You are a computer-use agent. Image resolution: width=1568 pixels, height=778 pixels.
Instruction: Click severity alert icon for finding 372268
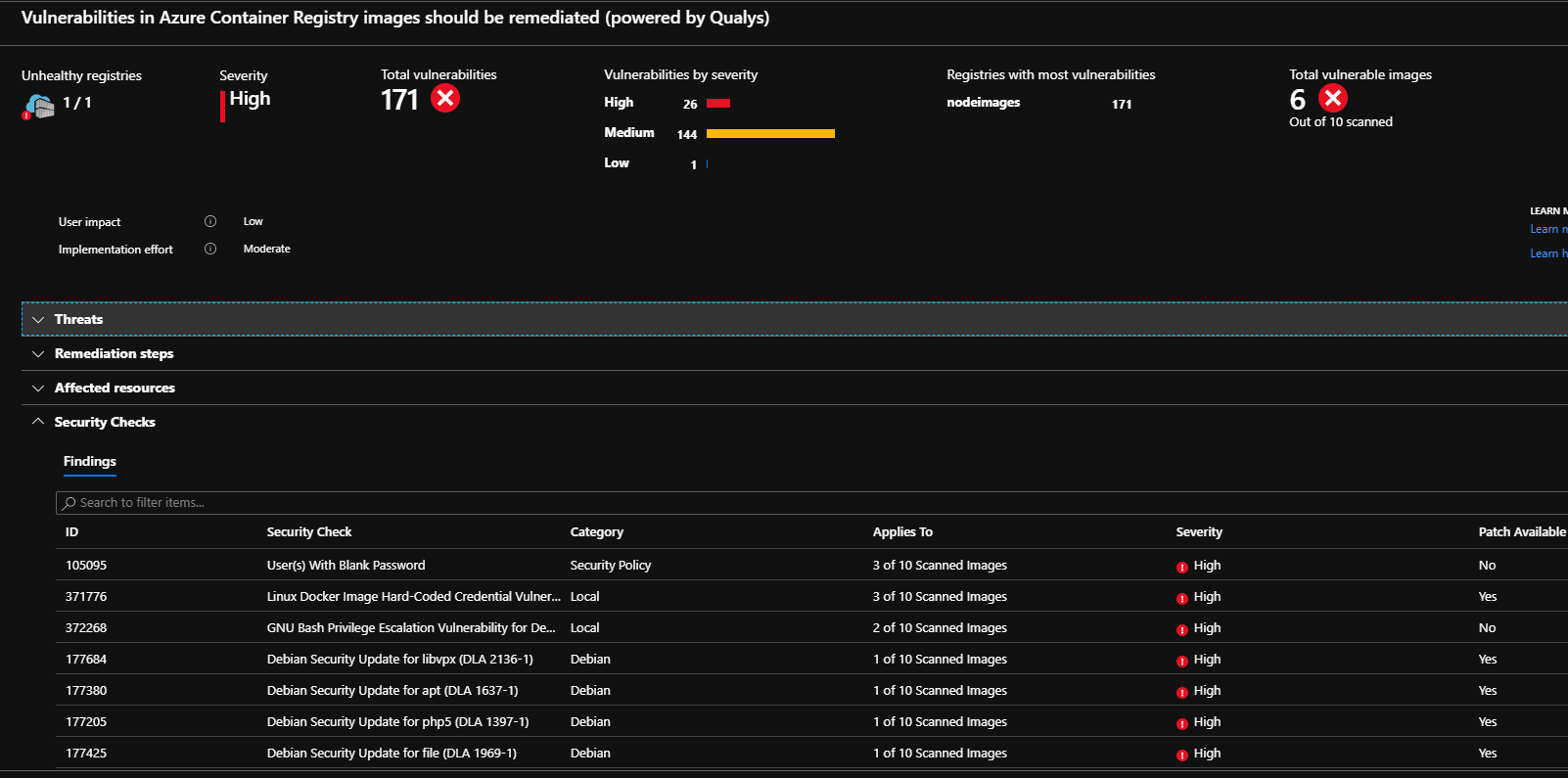coord(1182,629)
